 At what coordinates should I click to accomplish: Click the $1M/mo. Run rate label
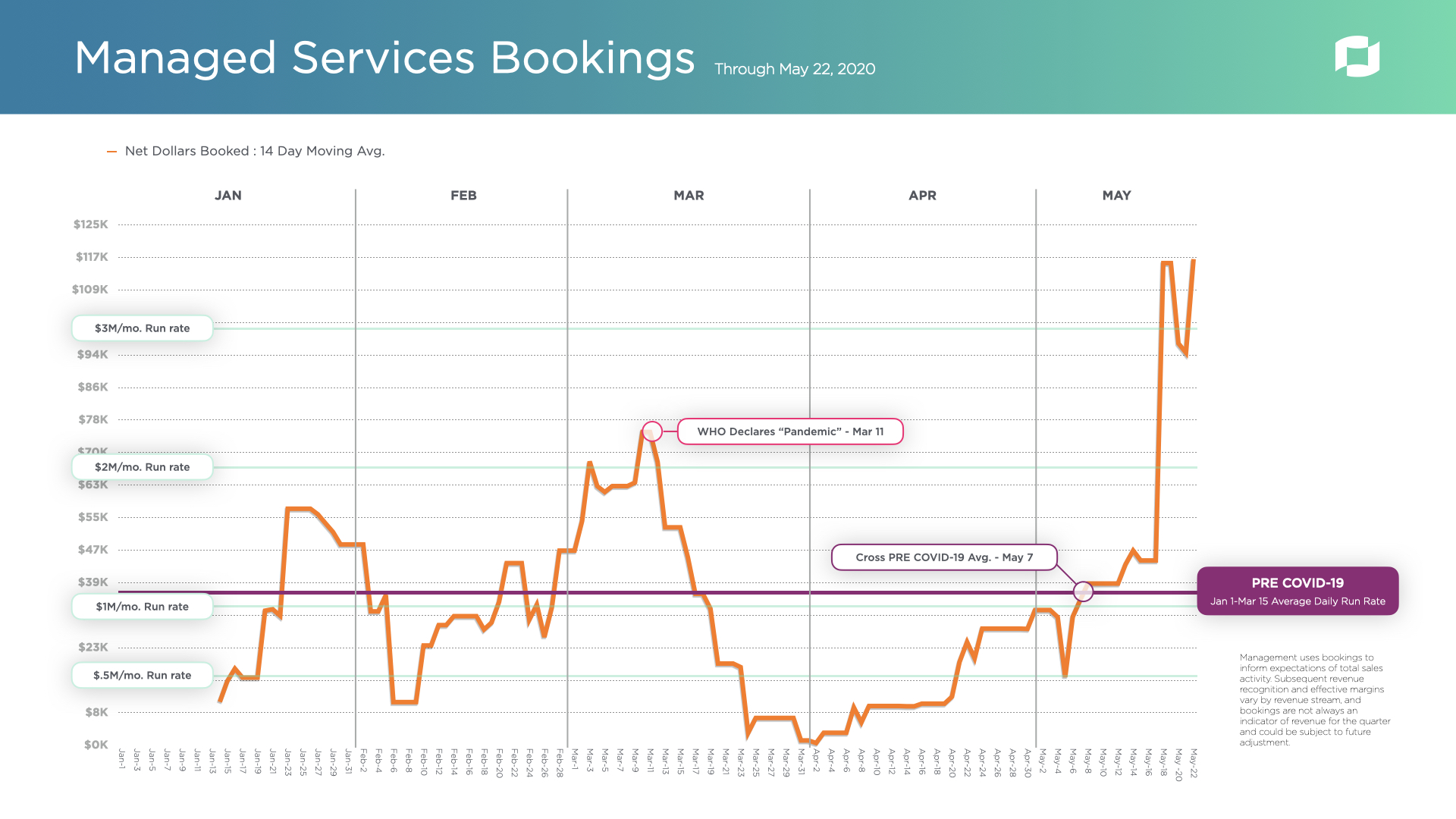[x=142, y=607]
